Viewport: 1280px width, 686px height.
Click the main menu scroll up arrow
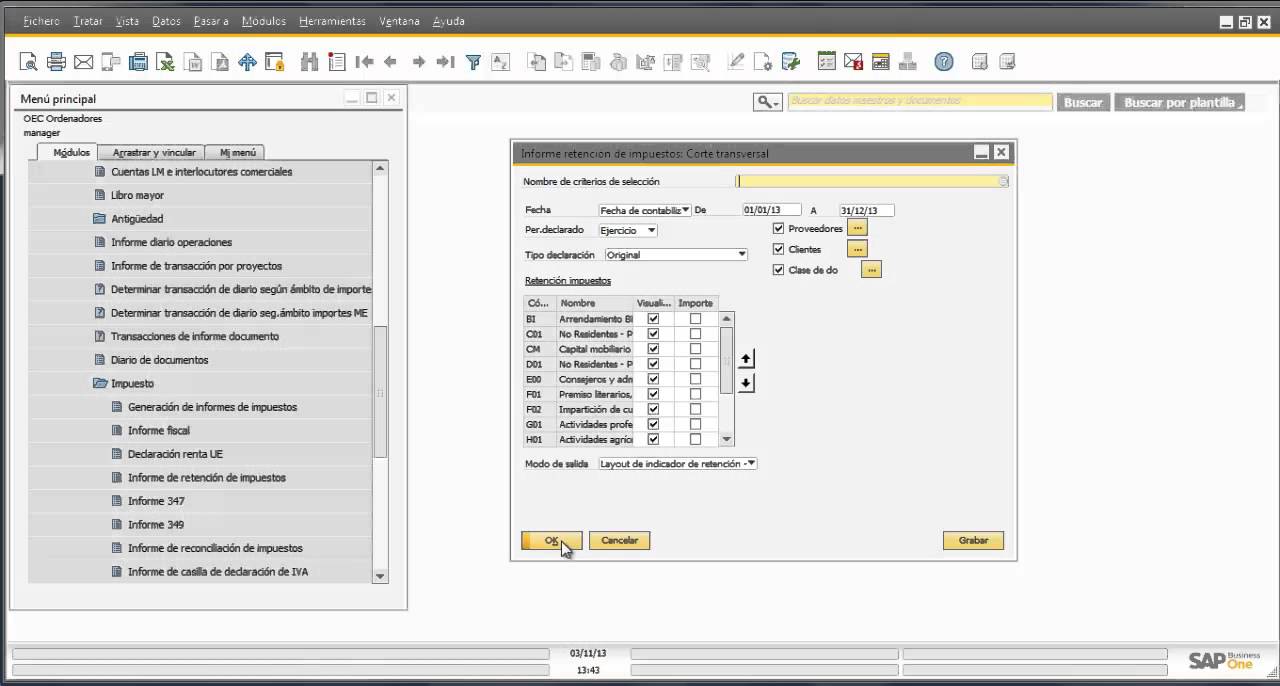[380, 169]
